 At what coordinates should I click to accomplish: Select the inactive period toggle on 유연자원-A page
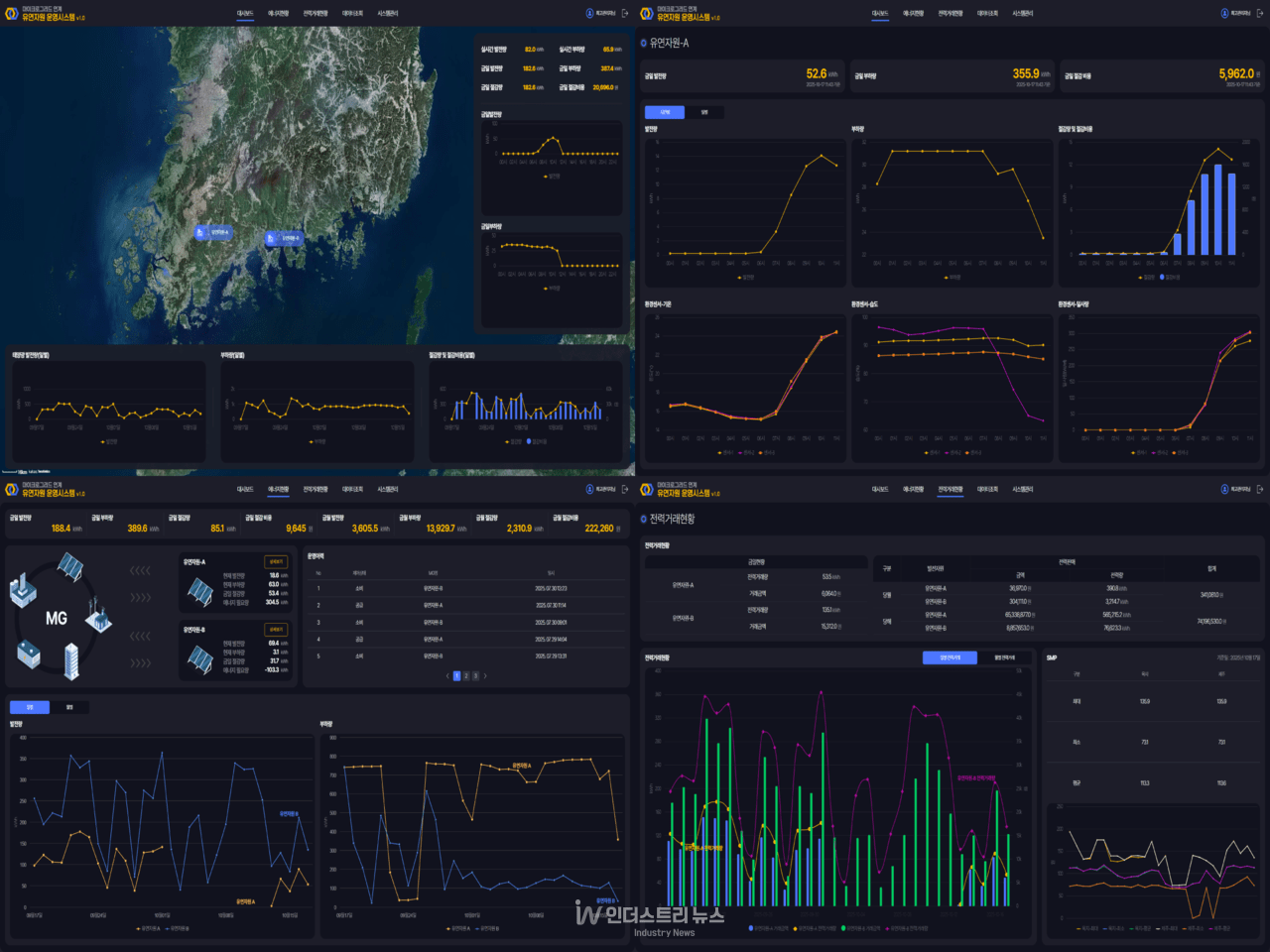pyautogui.click(x=704, y=112)
